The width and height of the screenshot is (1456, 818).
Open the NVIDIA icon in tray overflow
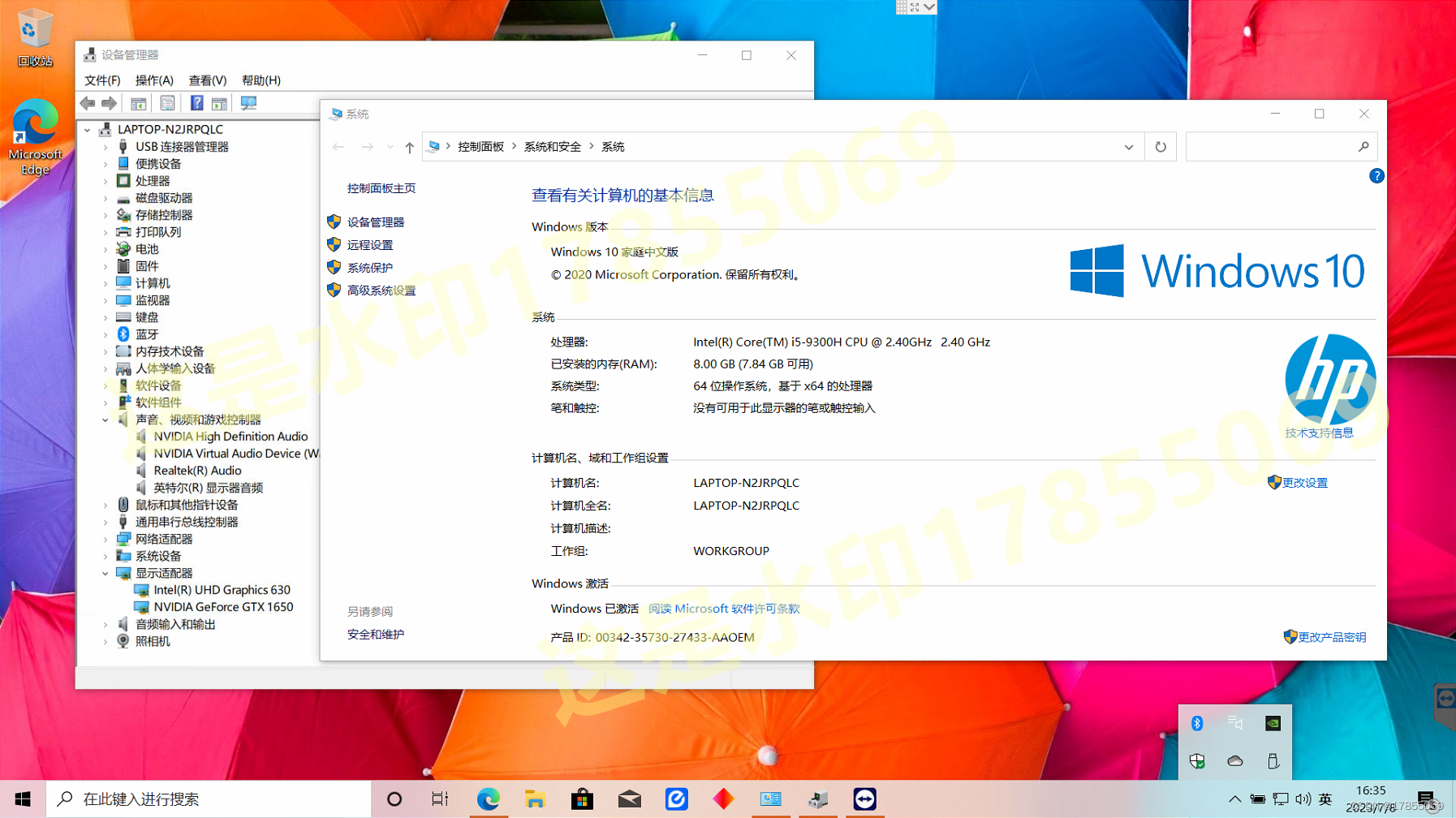coord(1273,723)
